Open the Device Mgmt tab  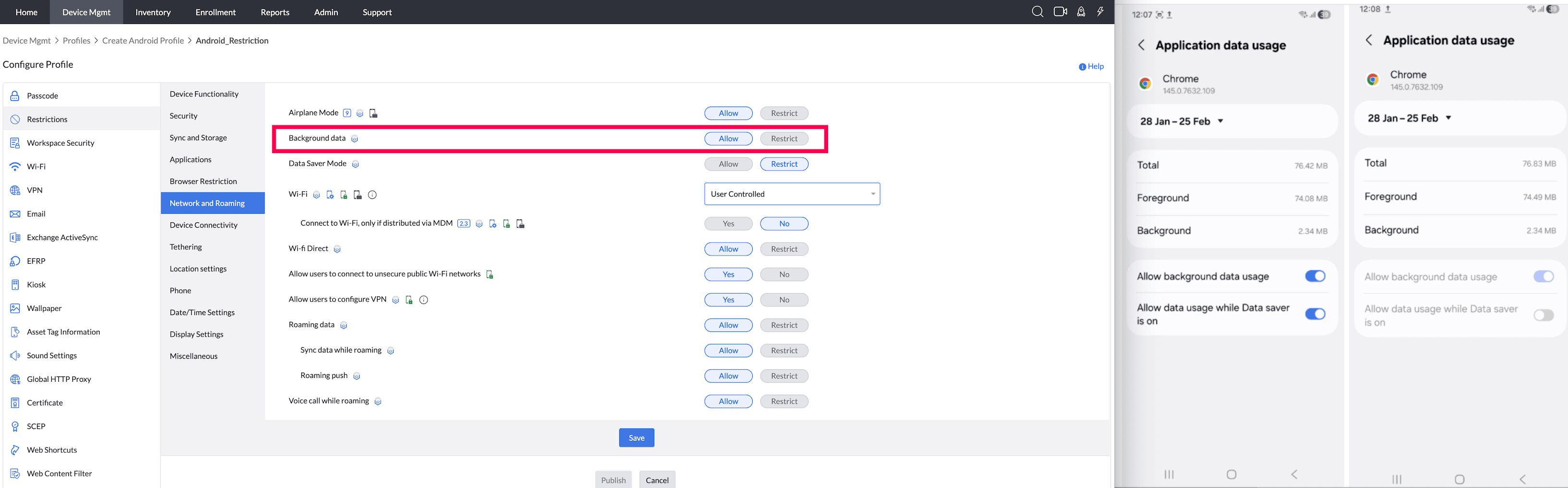(86, 12)
